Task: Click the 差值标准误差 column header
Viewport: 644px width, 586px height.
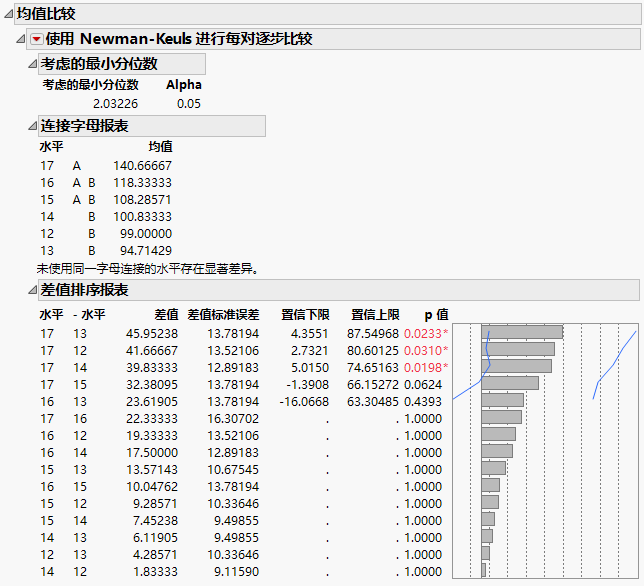Action: [223, 314]
